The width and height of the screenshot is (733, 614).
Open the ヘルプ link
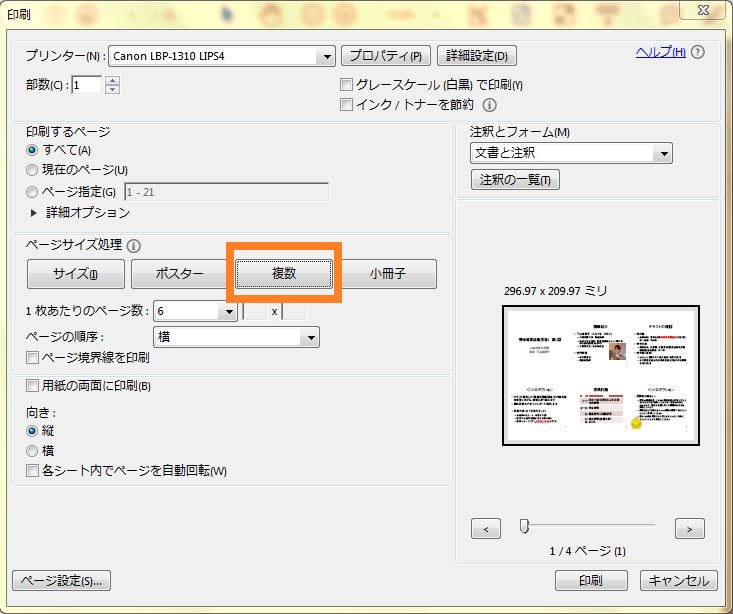[660, 52]
